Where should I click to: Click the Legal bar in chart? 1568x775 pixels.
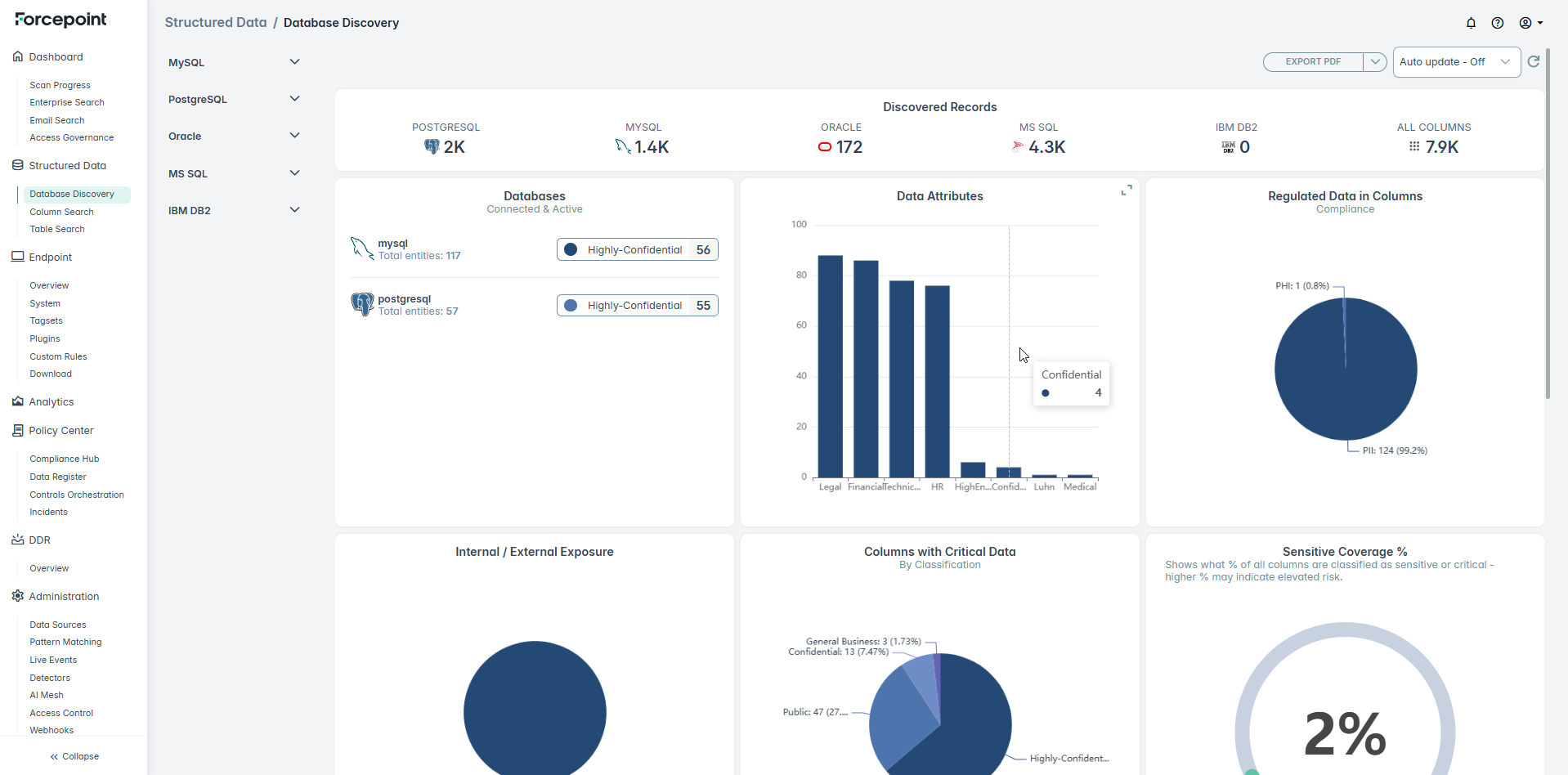click(830, 366)
